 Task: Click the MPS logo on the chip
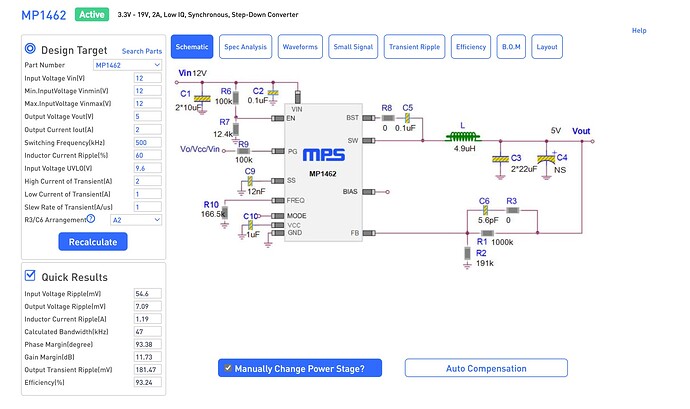click(x=323, y=155)
